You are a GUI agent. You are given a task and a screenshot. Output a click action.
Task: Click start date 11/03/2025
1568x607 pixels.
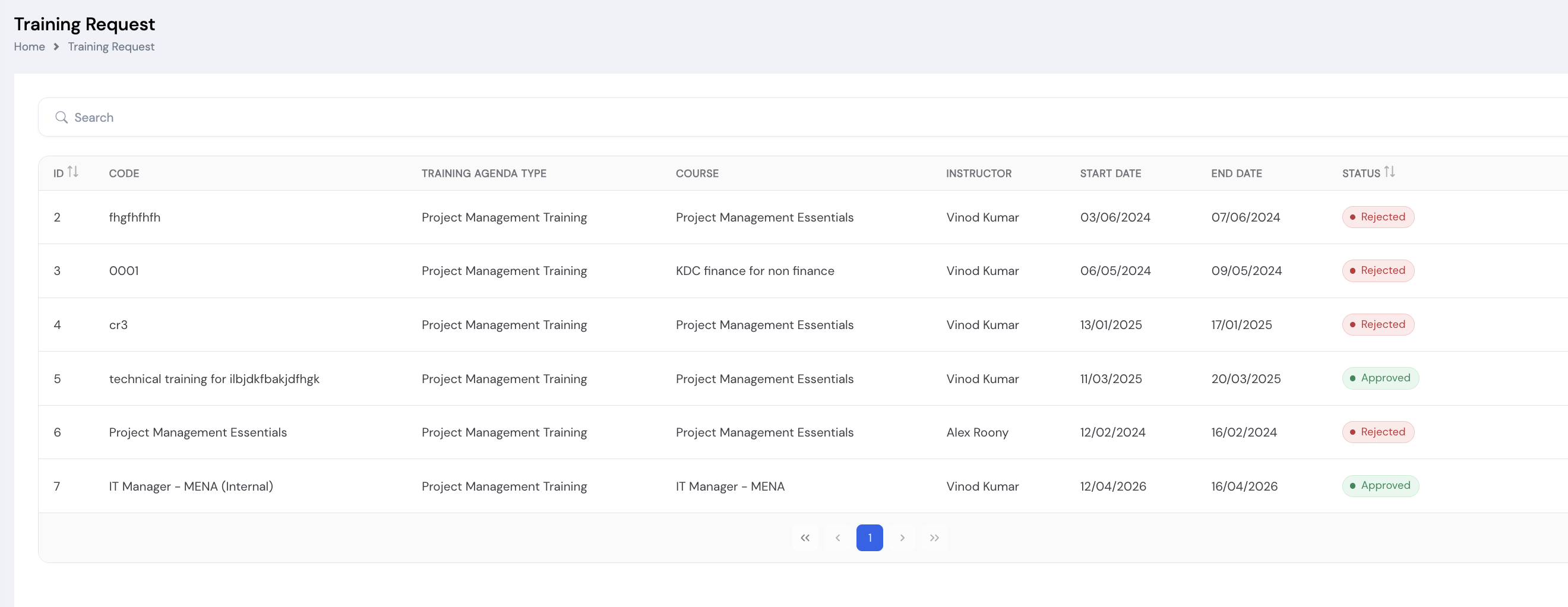[x=1111, y=380]
